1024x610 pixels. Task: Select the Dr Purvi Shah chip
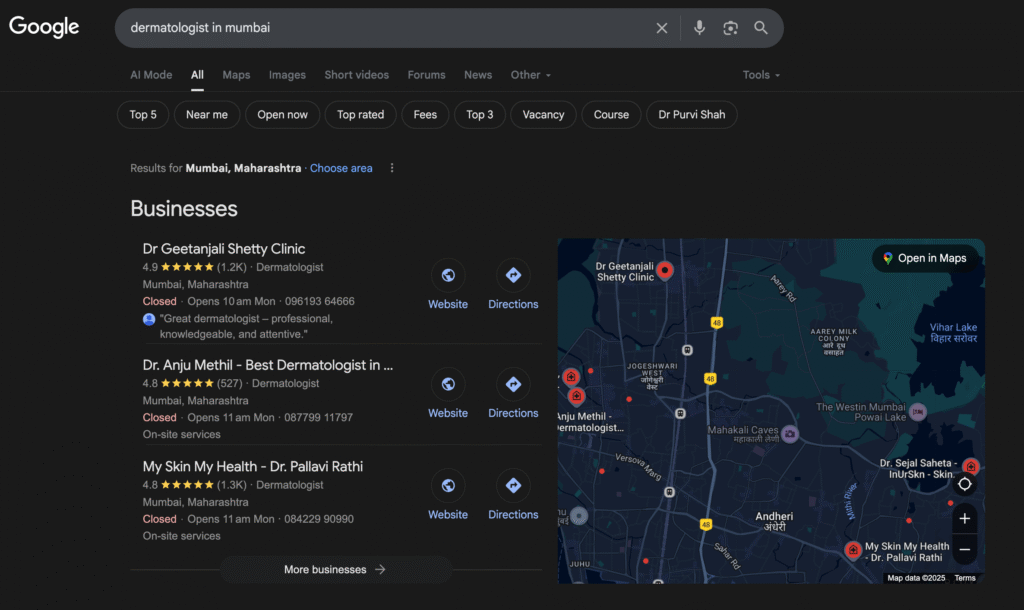click(692, 115)
